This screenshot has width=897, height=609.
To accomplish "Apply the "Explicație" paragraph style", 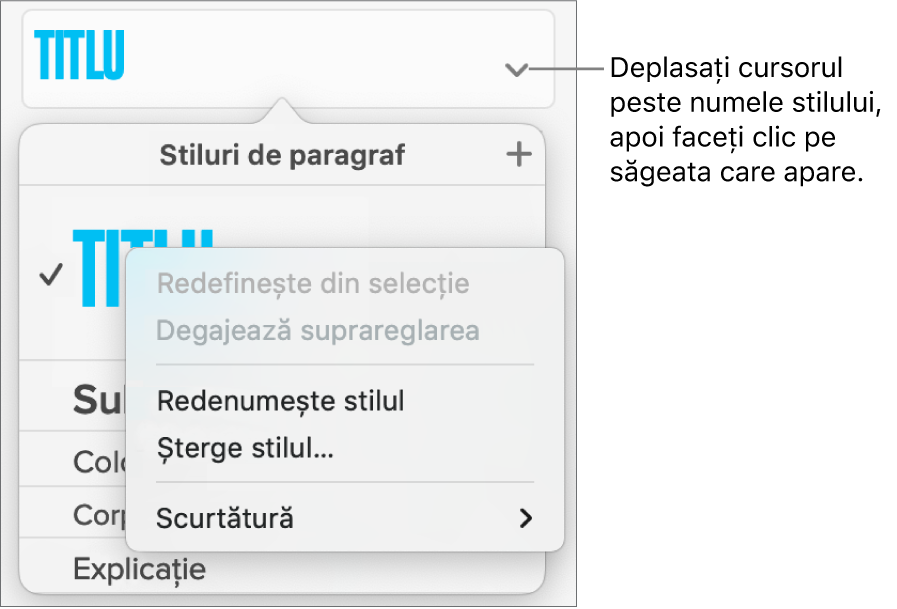I will (139, 570).
